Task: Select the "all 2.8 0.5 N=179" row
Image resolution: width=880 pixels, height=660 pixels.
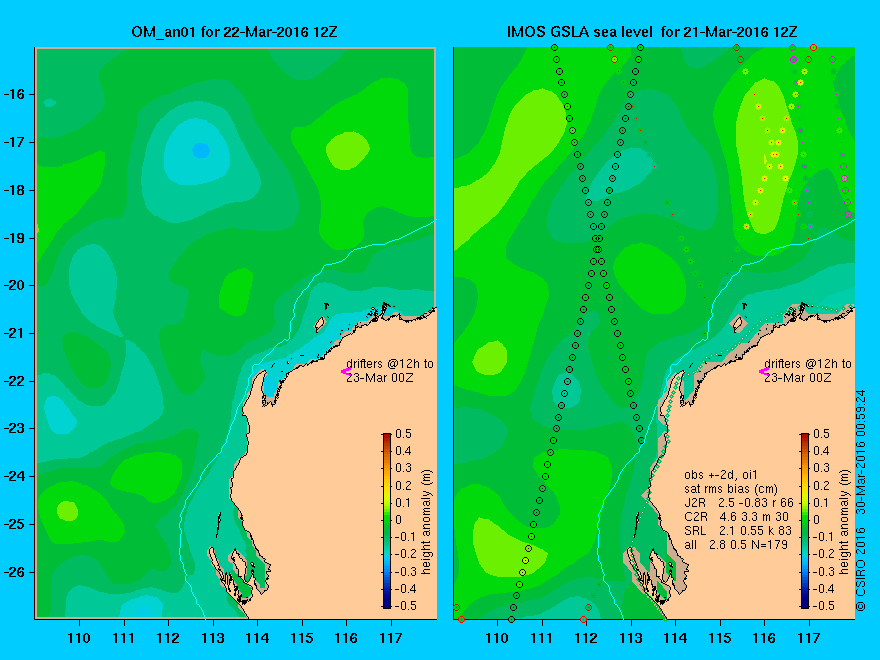Action: 736,544
